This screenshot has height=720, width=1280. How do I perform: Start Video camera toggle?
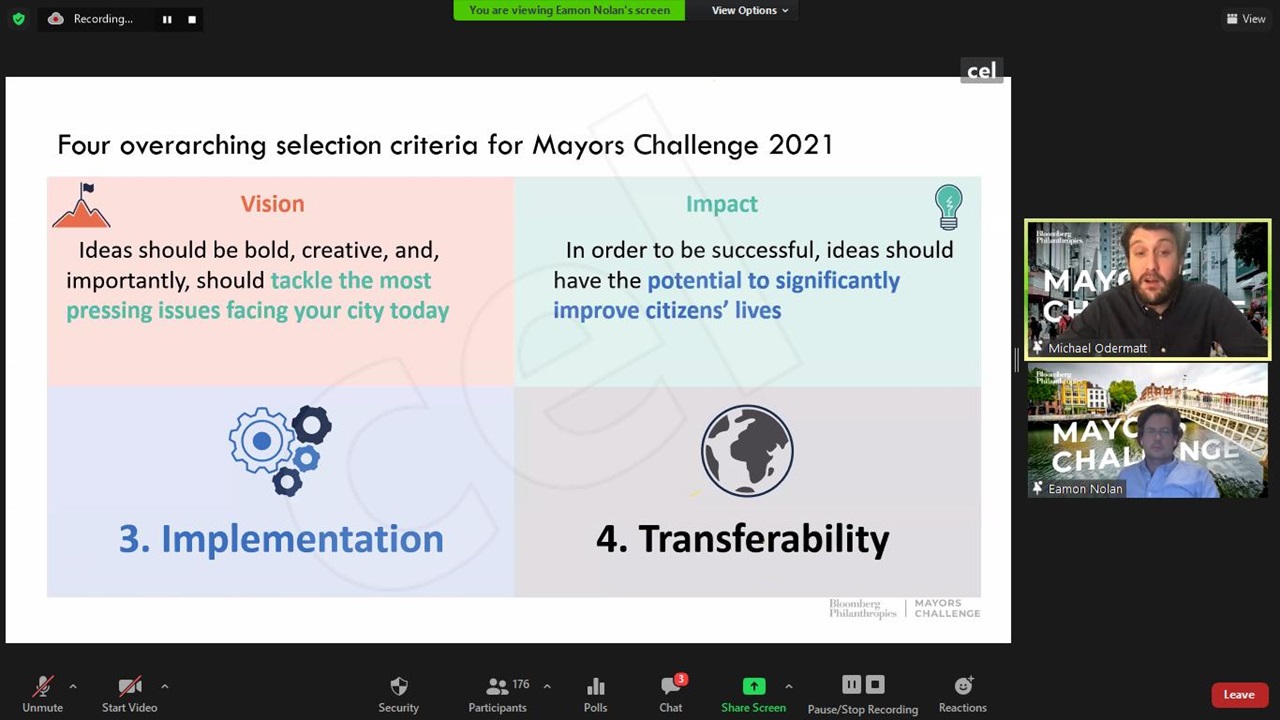(129, 693)
